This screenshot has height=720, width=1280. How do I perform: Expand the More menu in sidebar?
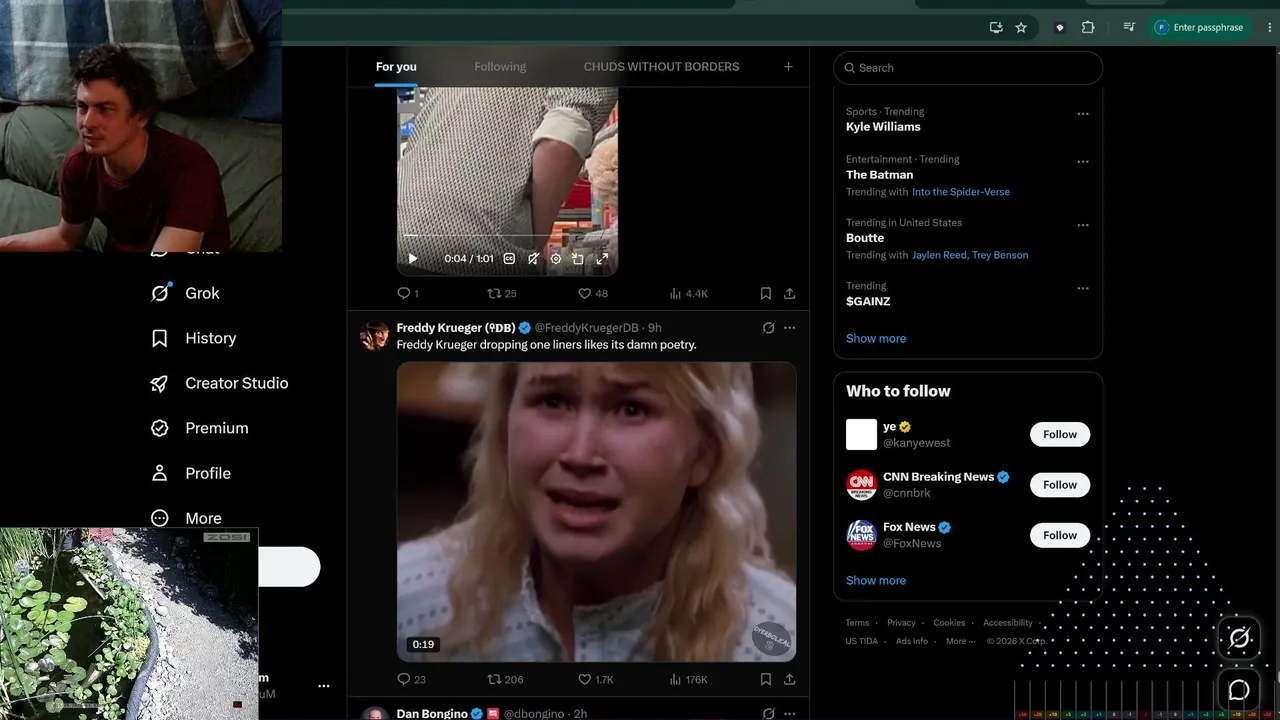pos(186,518)
